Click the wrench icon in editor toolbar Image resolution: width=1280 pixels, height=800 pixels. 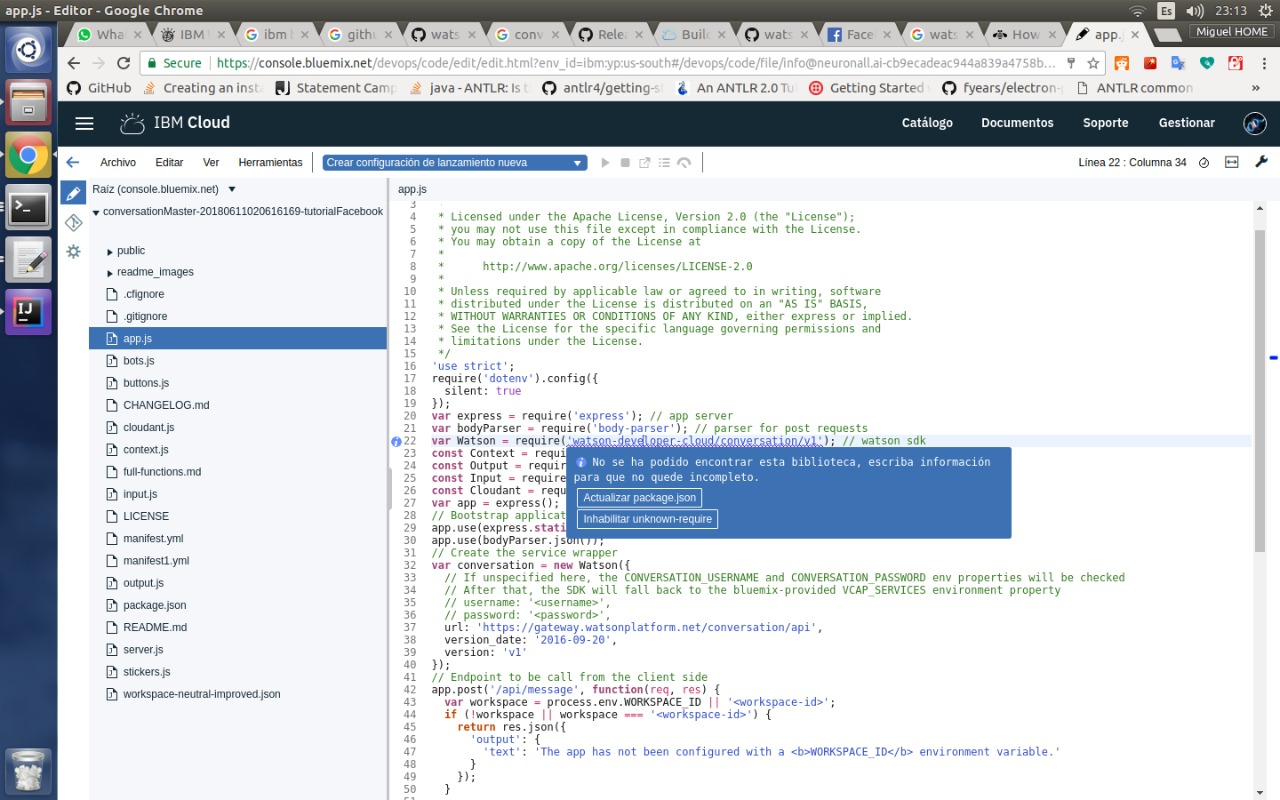pos(1261,162)
